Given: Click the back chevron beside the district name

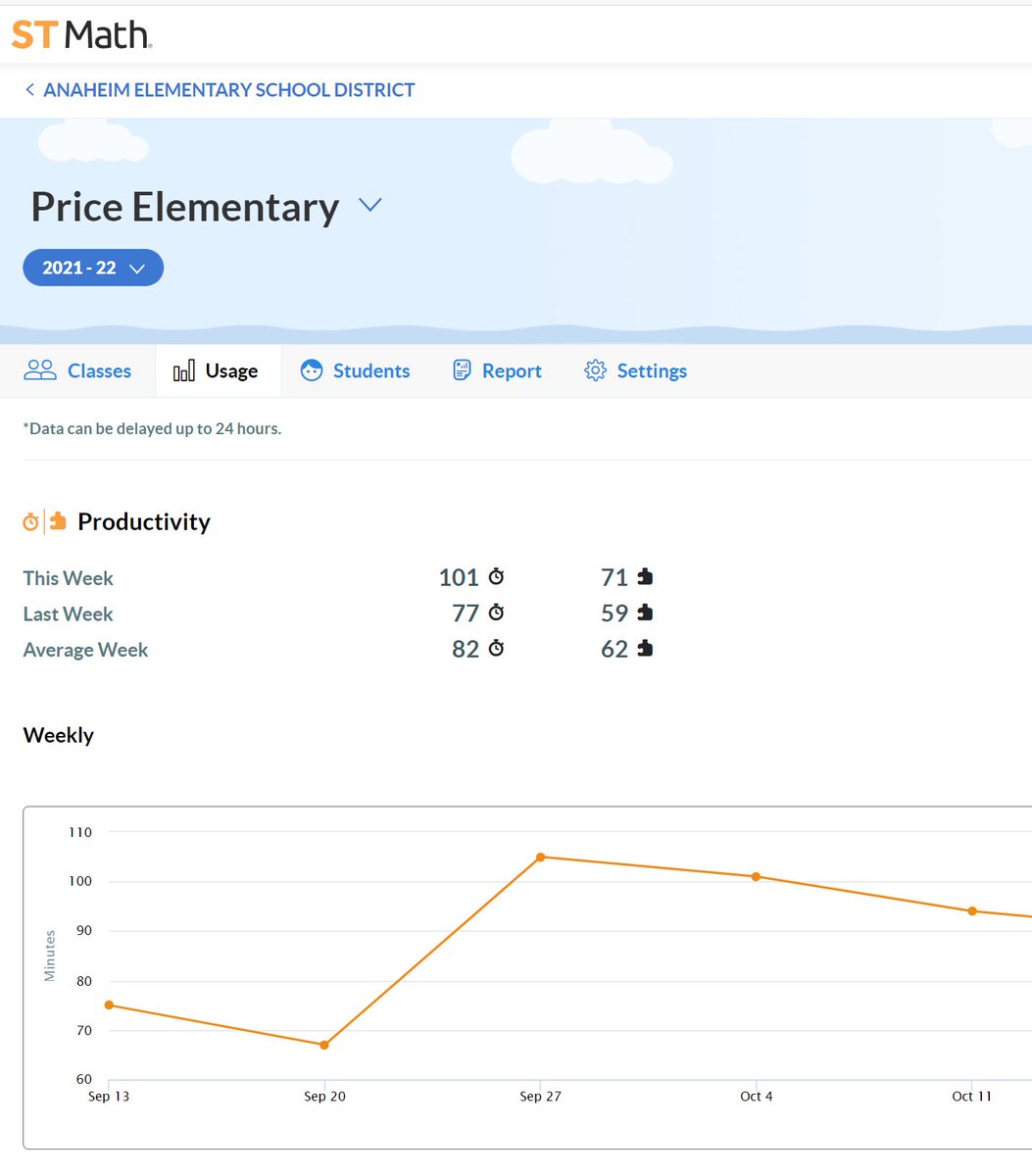Looking at the screenshot, I should point(29,90).
